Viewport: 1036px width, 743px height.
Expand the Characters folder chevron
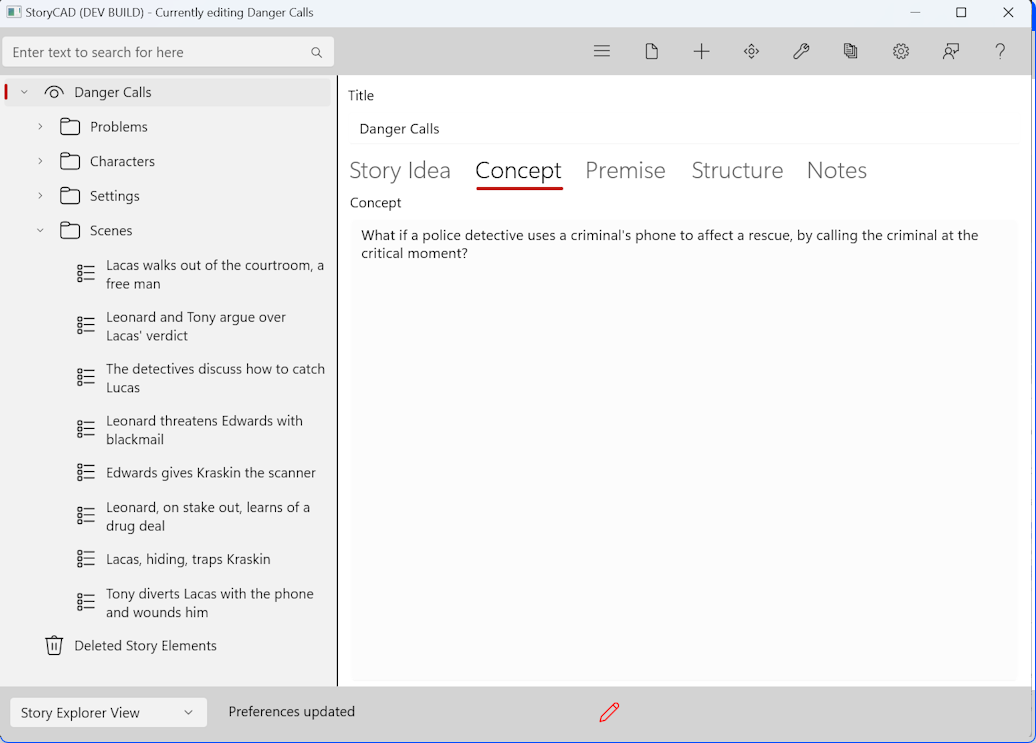(40, 161)
